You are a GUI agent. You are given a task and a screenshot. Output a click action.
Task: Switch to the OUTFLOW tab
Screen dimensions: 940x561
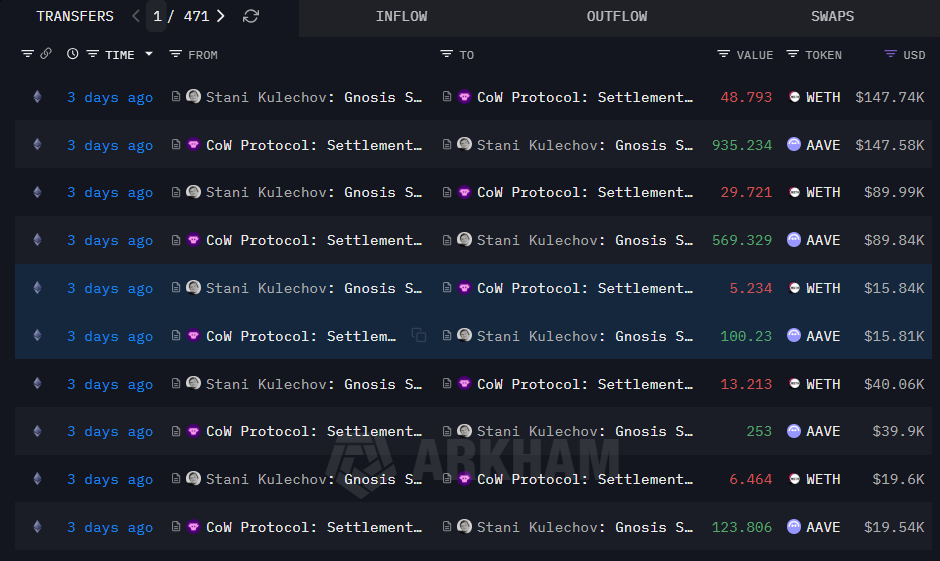coord(617,17)
